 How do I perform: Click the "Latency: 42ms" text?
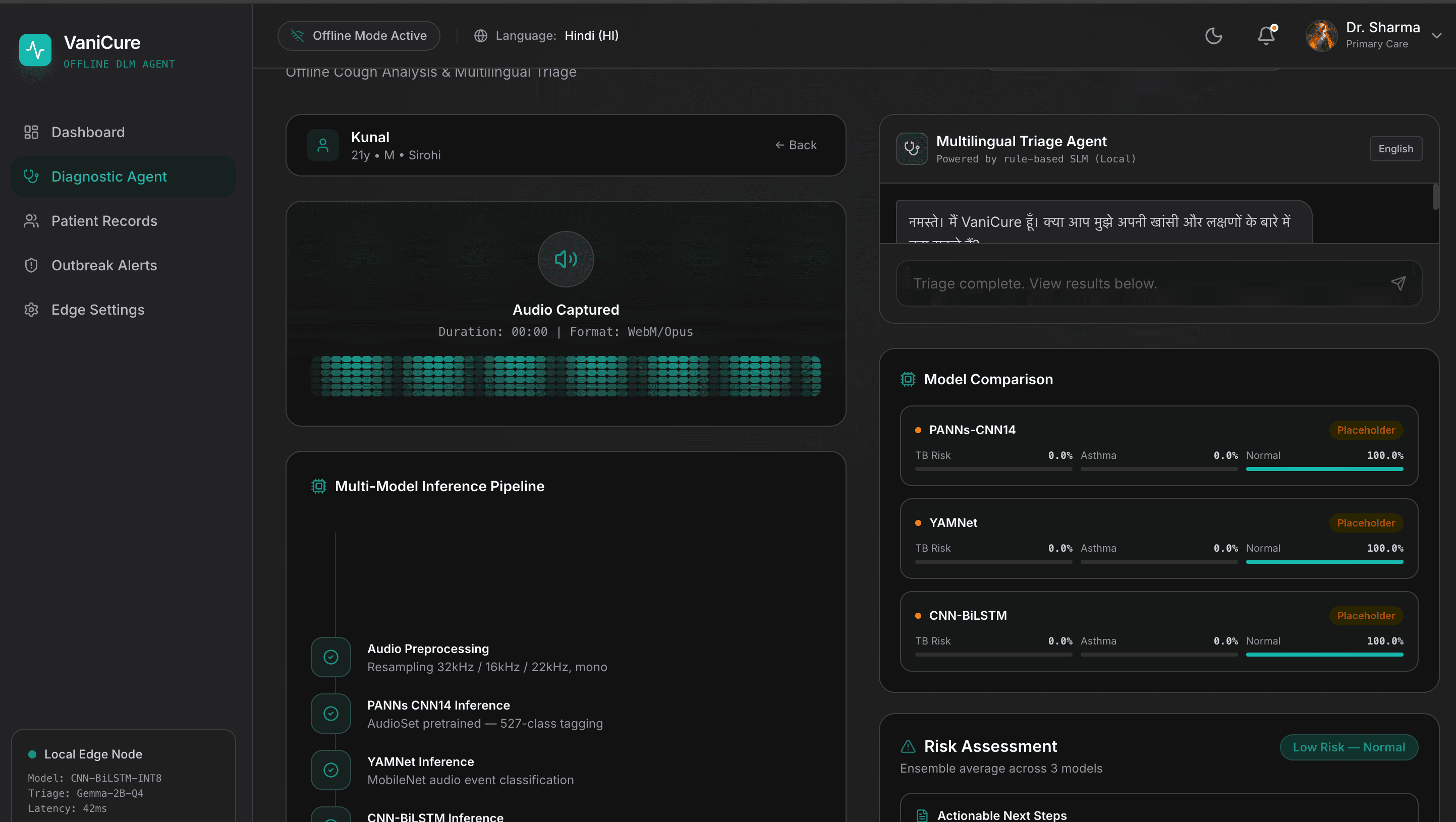[x=67, y=808]
